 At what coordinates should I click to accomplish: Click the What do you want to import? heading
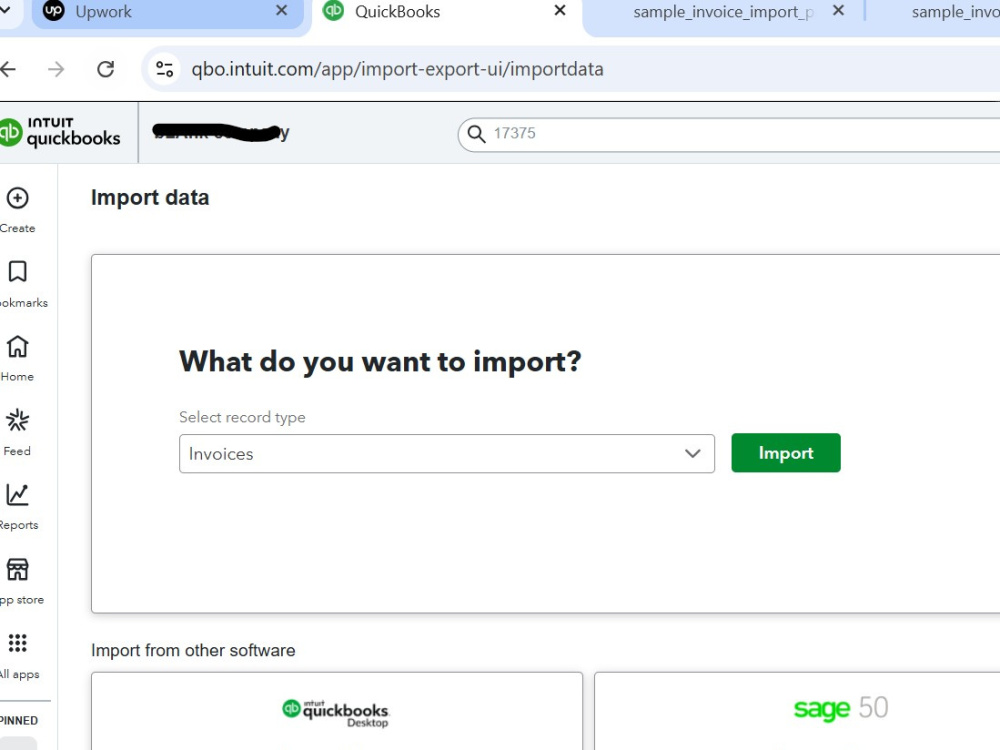click(380, 362)
